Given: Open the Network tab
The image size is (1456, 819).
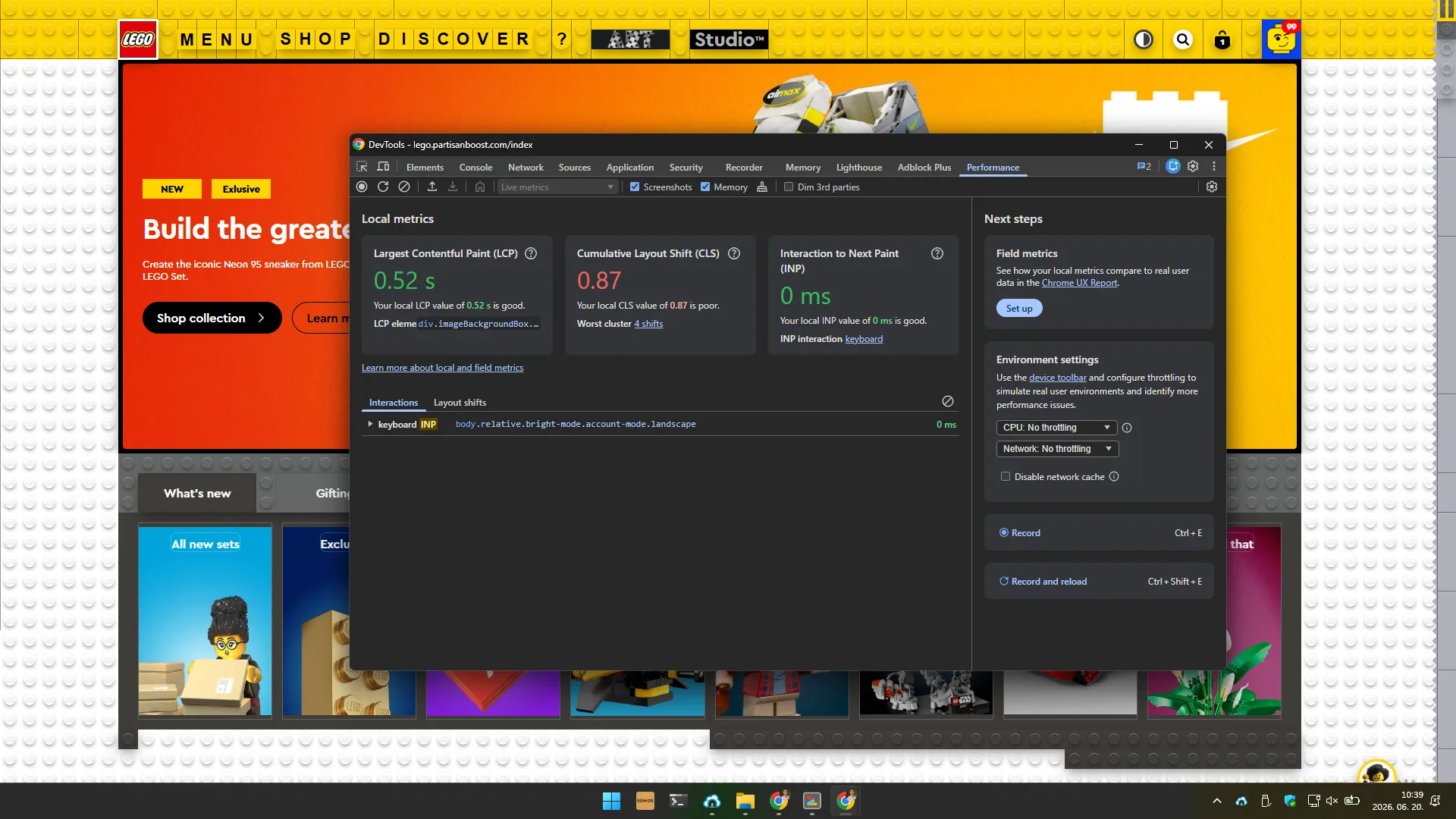Looking at the screenshot, I should [x=526, y=167].
